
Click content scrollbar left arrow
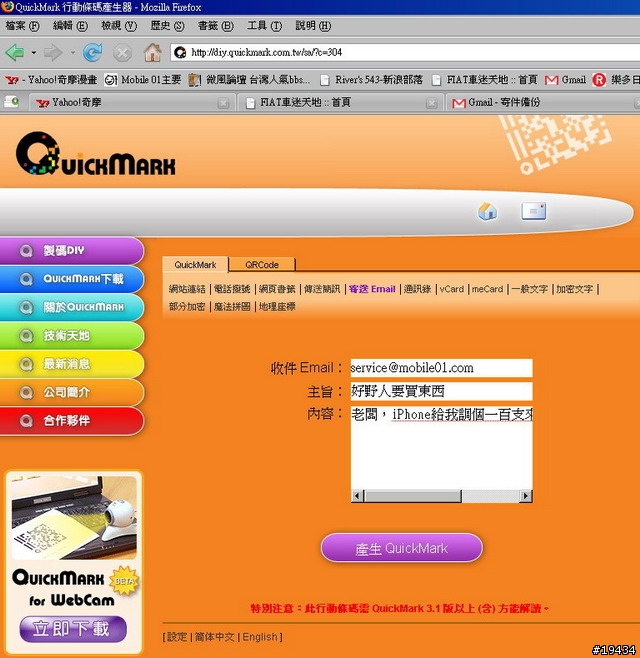tap(357, 496)
